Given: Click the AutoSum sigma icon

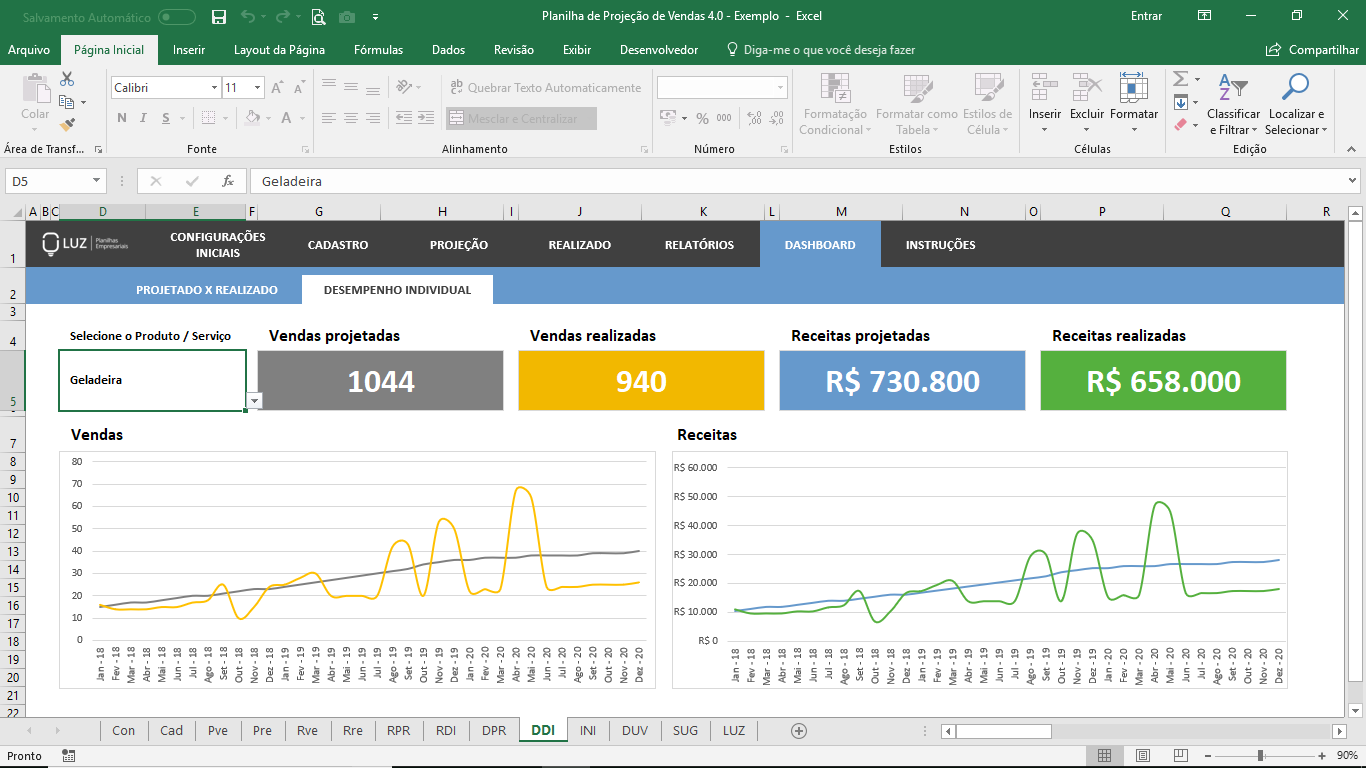Looking at the screenshot, I should coord(1180,79).
